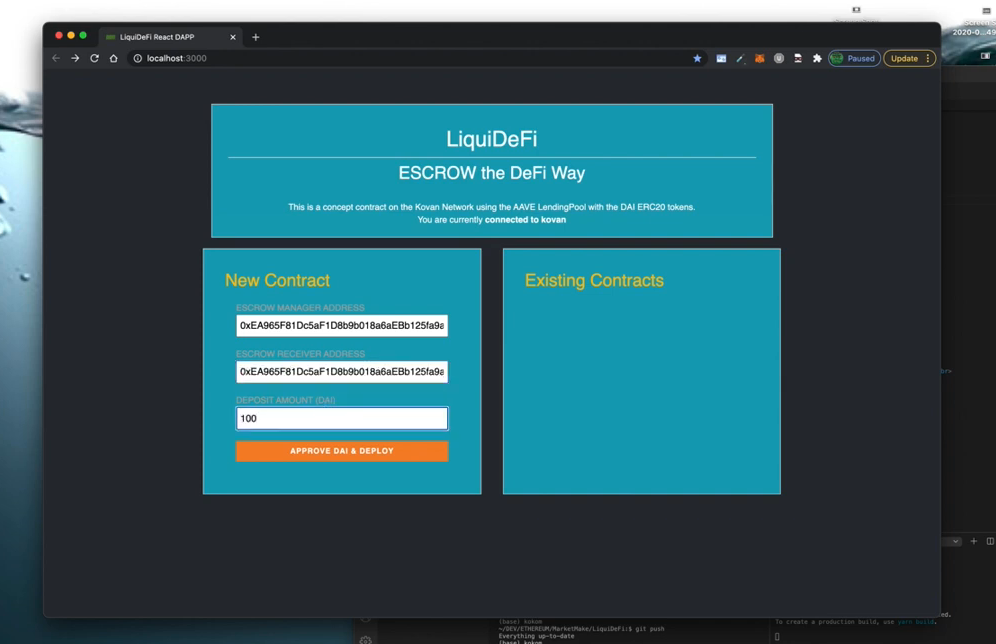Viewport: 996px width, 644px height.
Task: Open the gray circular U extension
Action: [x=779, y=58]
